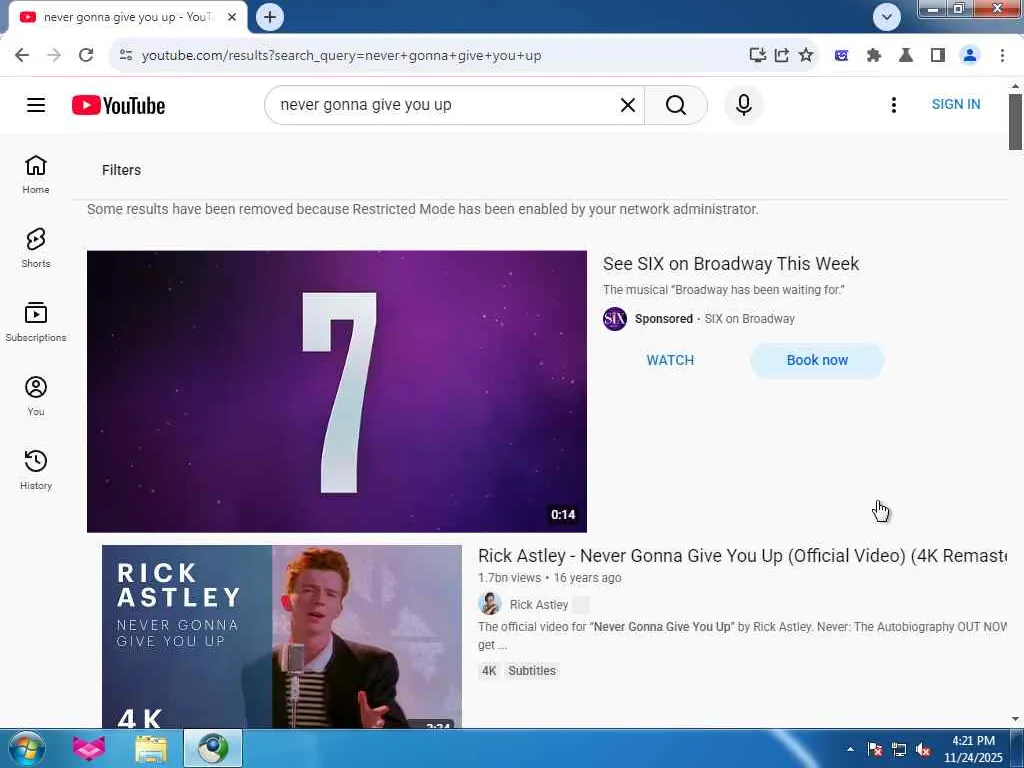Click the Action Center flag icon
This screenshot has height=768, width=1024.
874,749
